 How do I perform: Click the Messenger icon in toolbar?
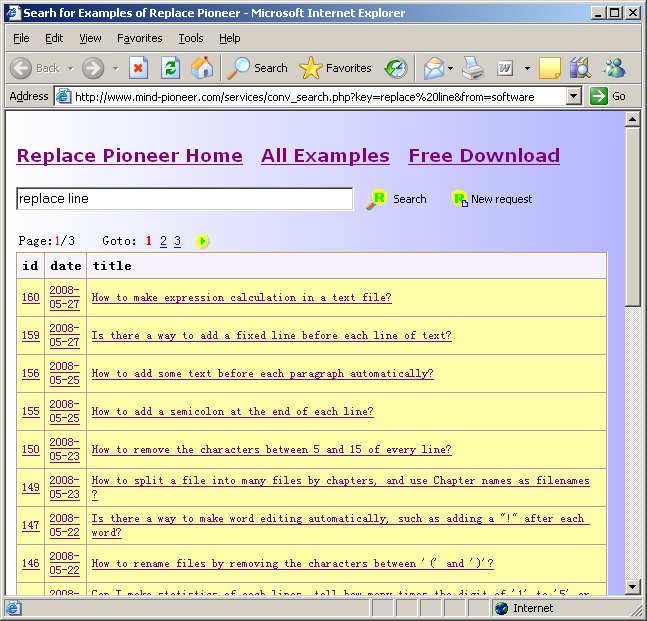(x=614, y=68)
